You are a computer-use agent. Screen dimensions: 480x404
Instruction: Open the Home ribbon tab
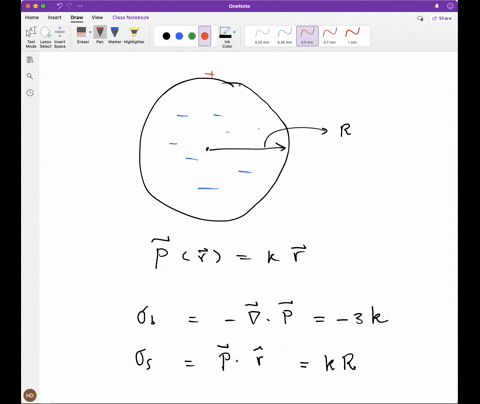[32, 17]
